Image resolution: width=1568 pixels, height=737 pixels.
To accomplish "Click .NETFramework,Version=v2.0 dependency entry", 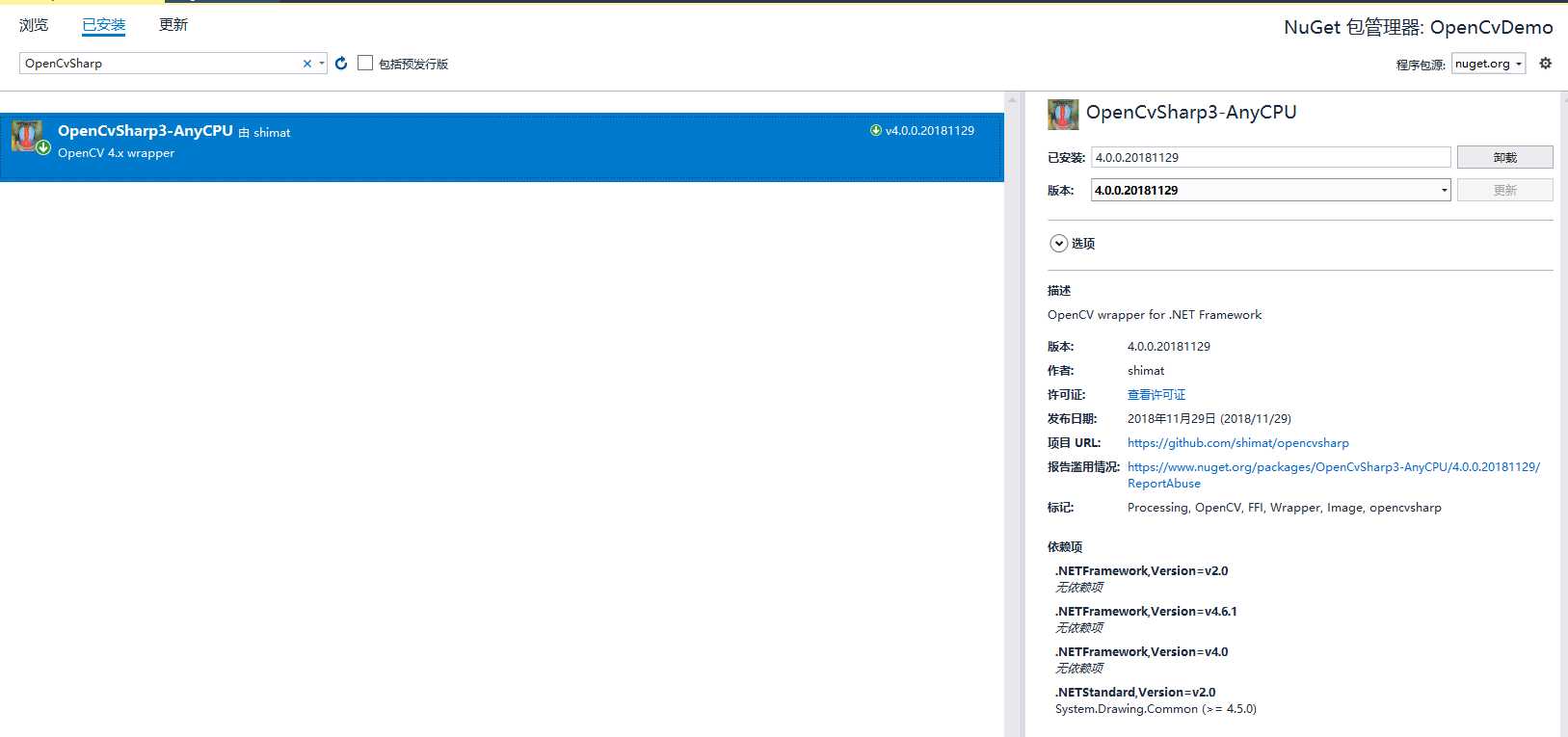I will pos(1142,571).
